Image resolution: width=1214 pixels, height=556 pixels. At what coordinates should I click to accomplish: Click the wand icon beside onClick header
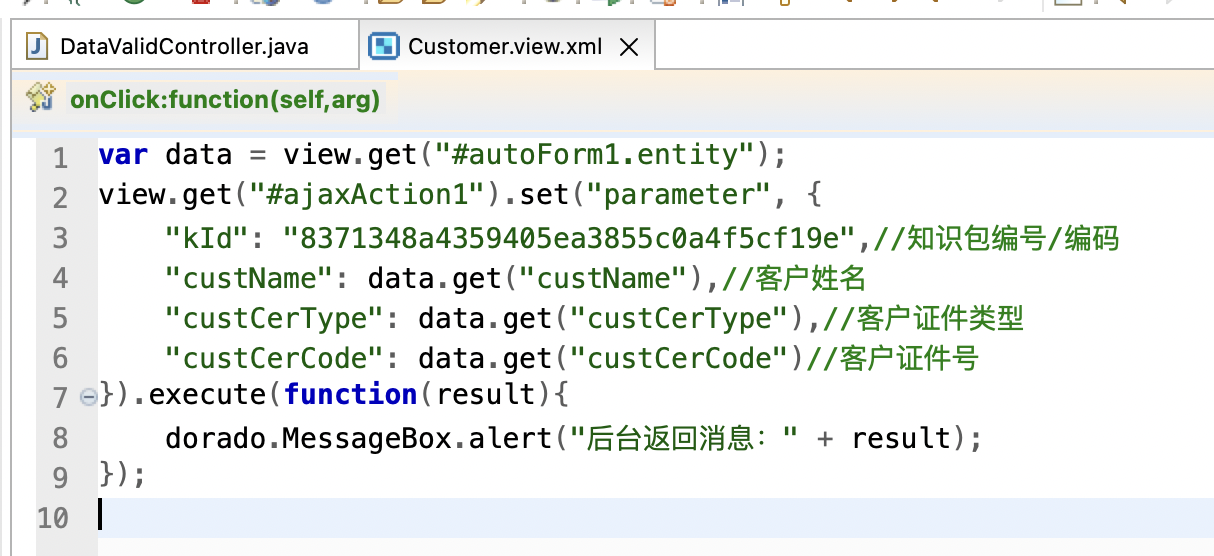pyautogui.click(x=40, y=98)
